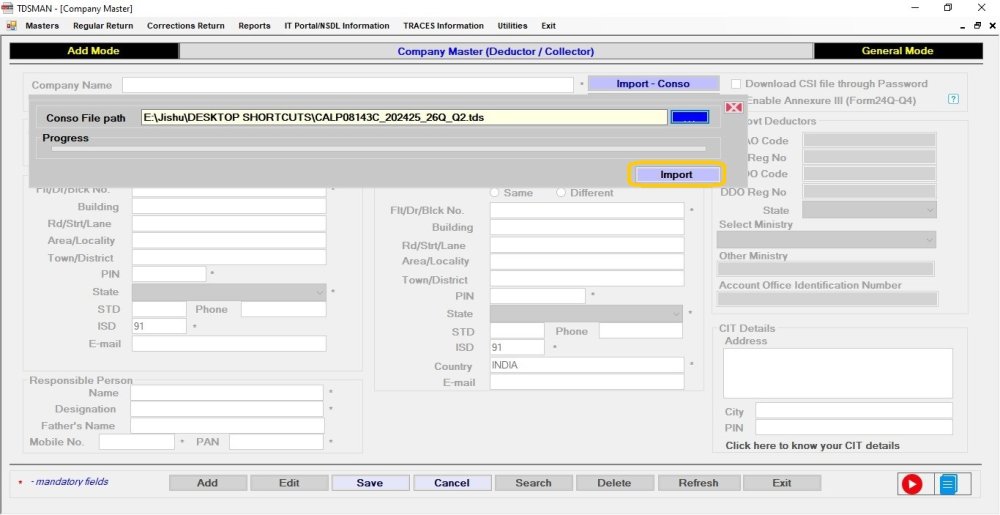Click the CIT Details PIN field
The height and width of the screenshot is (515, 1000).
pos(854,427)
